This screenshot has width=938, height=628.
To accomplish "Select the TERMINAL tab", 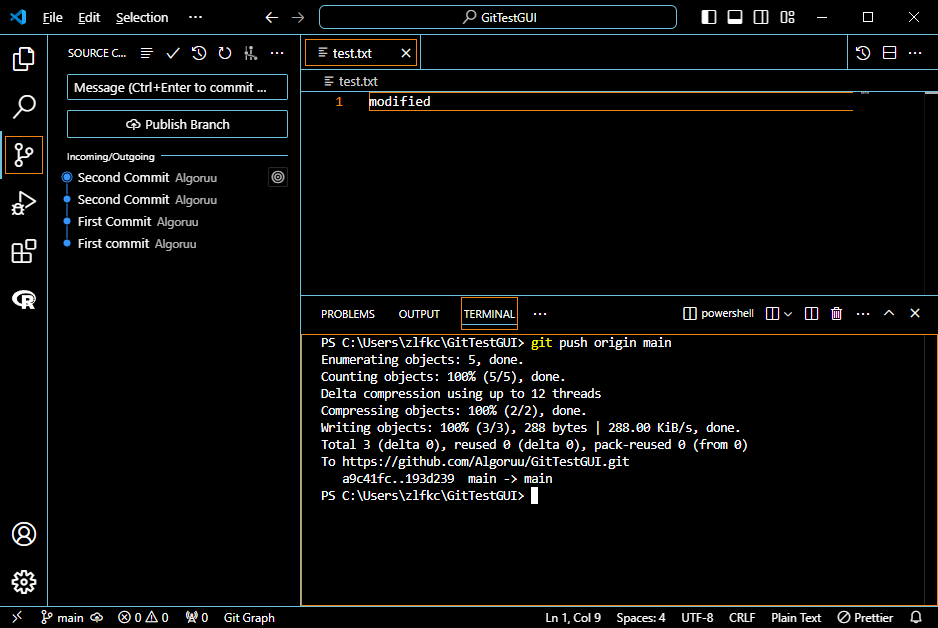I will pyautogui.click(x=489, y=314).
